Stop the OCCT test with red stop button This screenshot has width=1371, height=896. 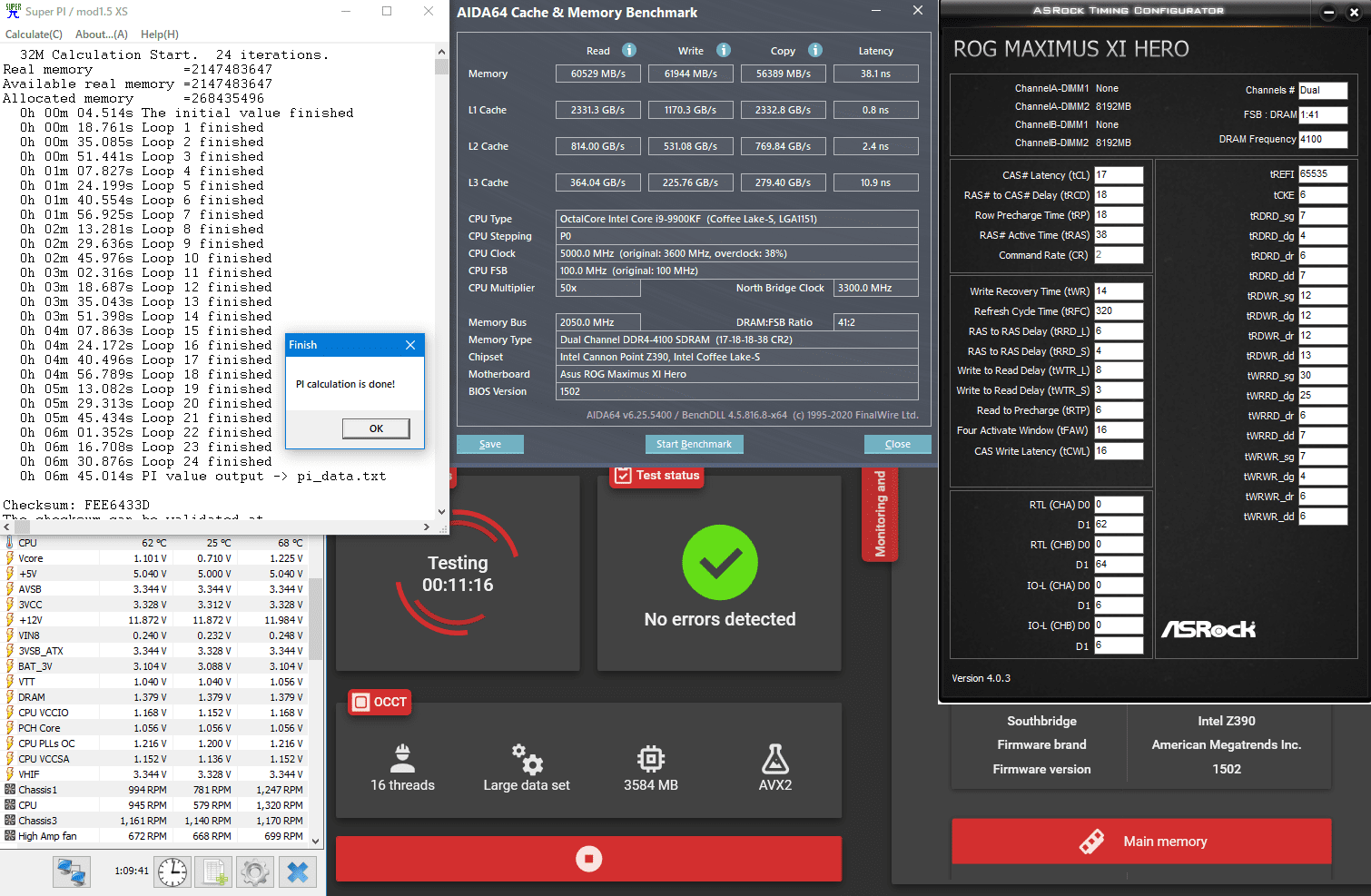tap(588, 859)
